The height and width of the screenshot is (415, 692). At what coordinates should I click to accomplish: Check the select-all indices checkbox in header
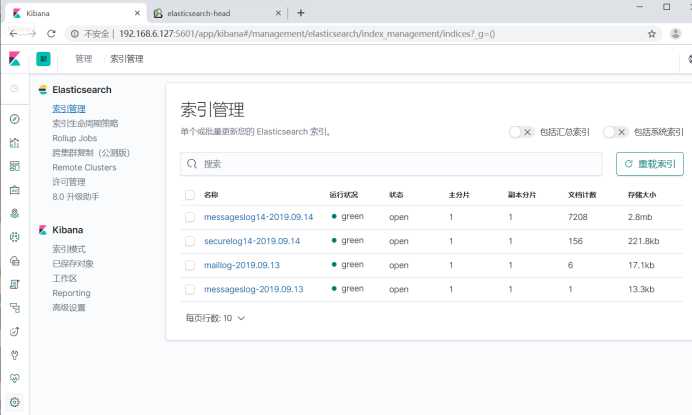pos(190,195)
